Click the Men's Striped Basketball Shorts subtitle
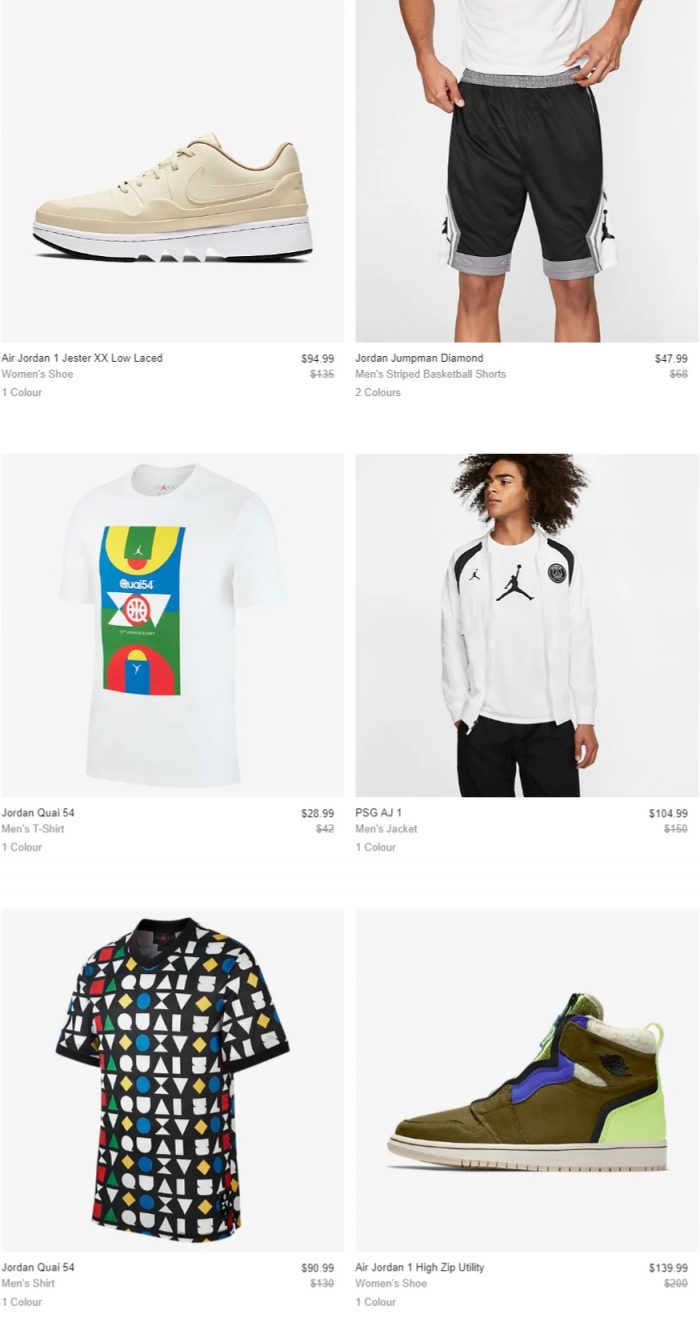Image resolution: width=700 pixels, height=1330 pixels. click(x=430, y=374)
